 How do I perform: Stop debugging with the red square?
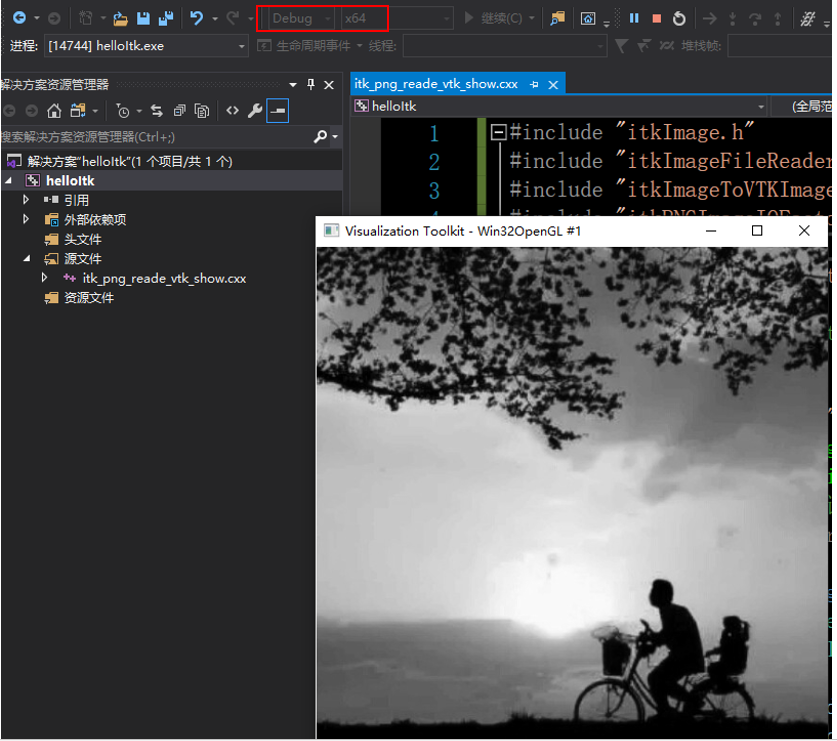point(657,19)
